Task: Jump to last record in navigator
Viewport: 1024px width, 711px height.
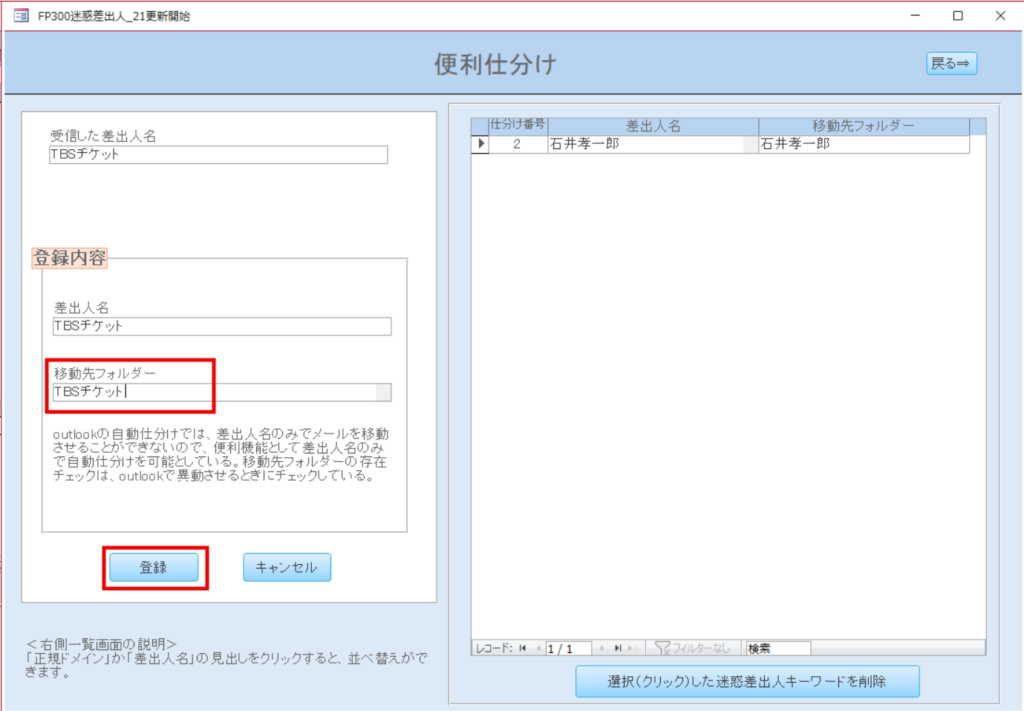Action: pos(617,648)
